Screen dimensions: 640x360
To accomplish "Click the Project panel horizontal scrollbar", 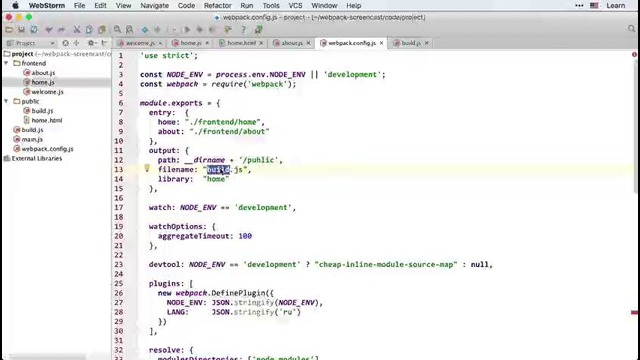I will [48, 357].
